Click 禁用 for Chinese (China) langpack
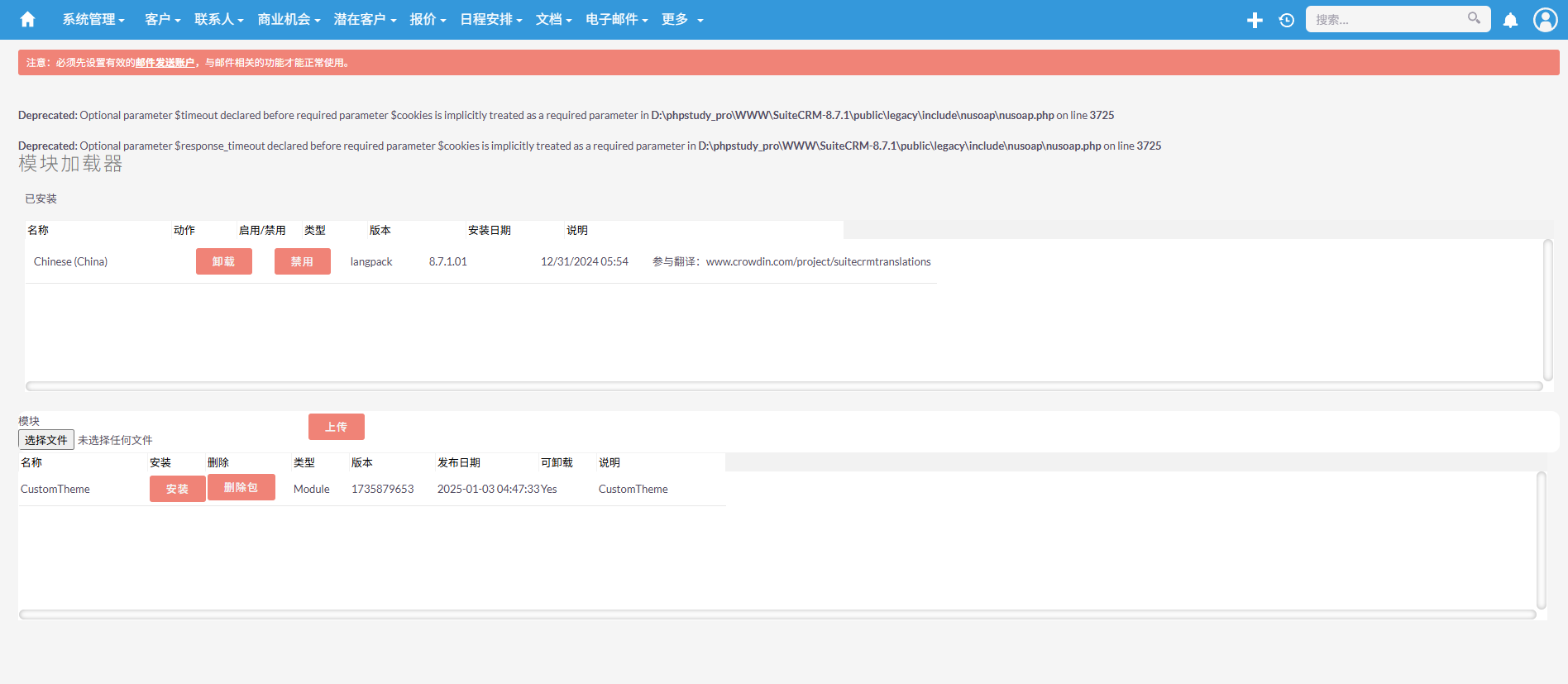Viewport: 1568px width, 684px height. click(303, 261)
